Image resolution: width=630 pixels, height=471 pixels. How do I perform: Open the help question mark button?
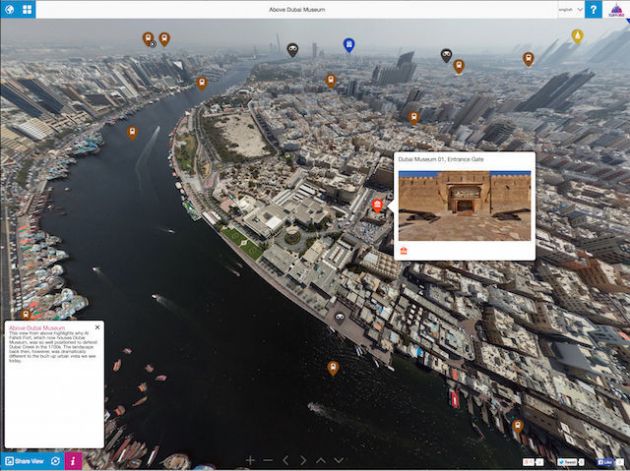(593, 9)
